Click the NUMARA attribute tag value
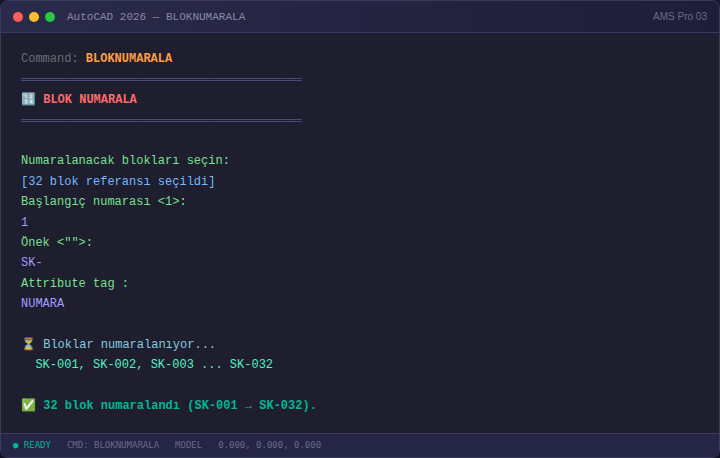Viewport: 720px width, 458px height. click(43, 303)
